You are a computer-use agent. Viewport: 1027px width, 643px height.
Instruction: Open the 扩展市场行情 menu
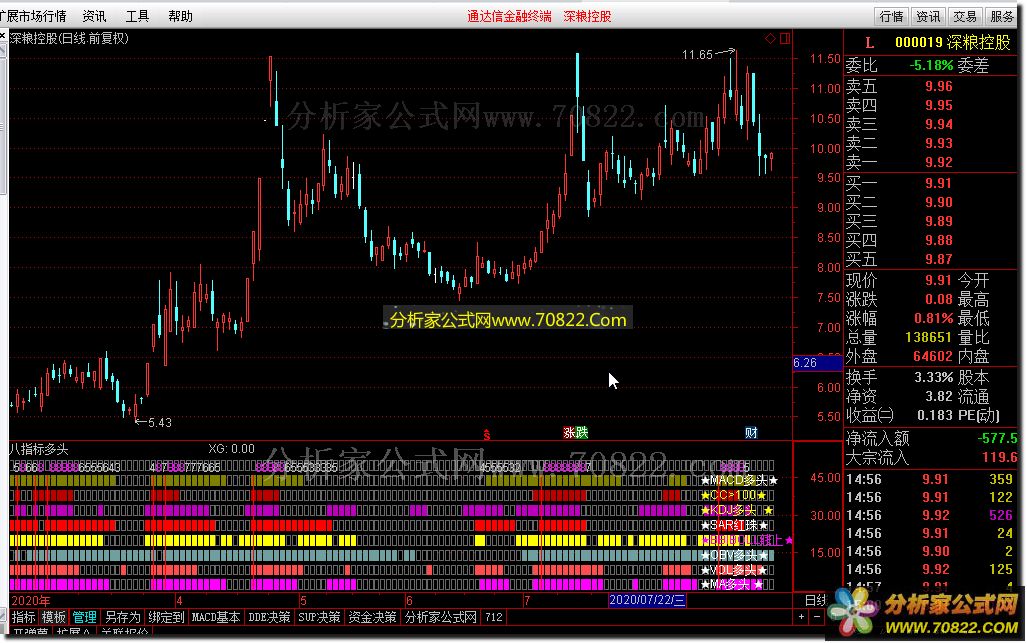click(x=33, y=16)
